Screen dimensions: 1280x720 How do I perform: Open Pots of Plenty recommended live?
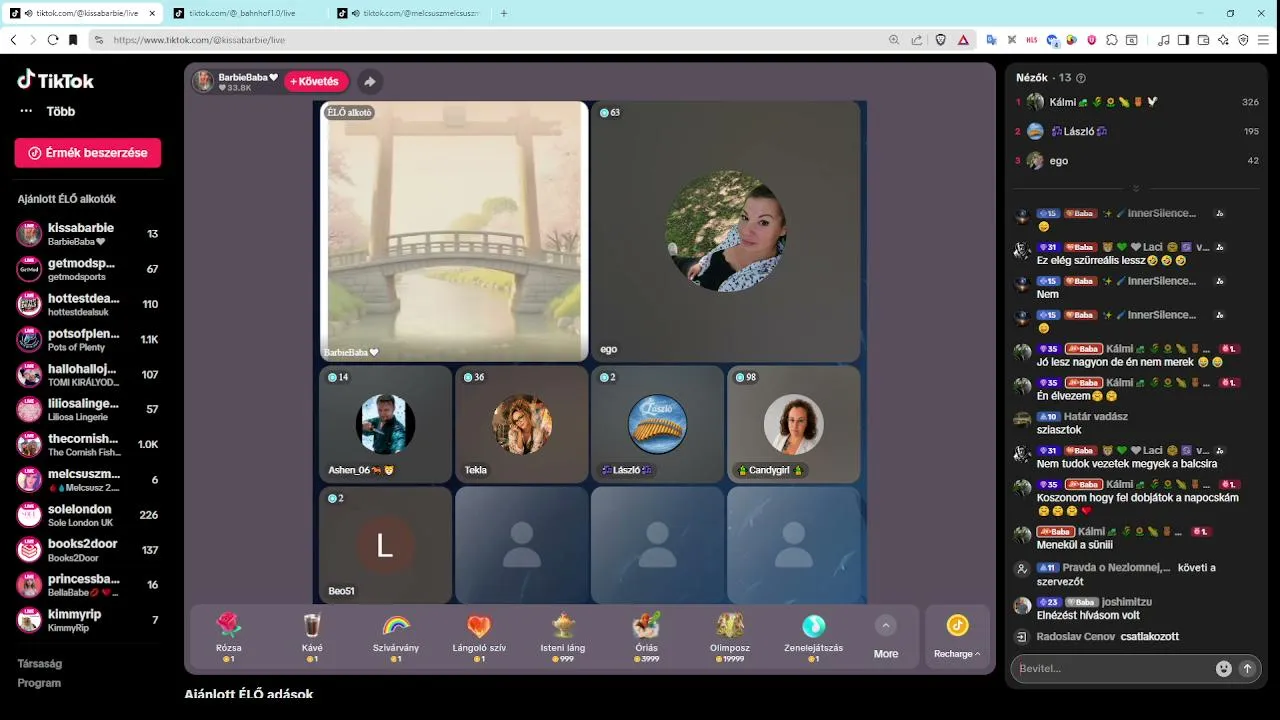(x=88, y=339)
